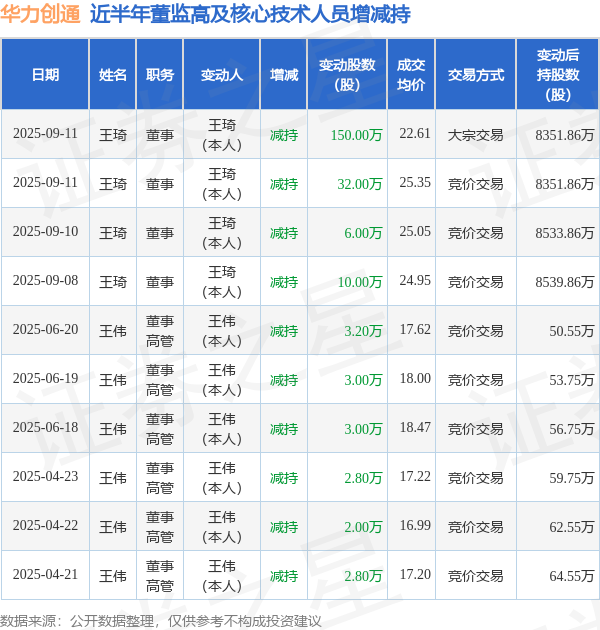Click the 变动人 column header
Screen dimensions: 600x630
(221, 75)
